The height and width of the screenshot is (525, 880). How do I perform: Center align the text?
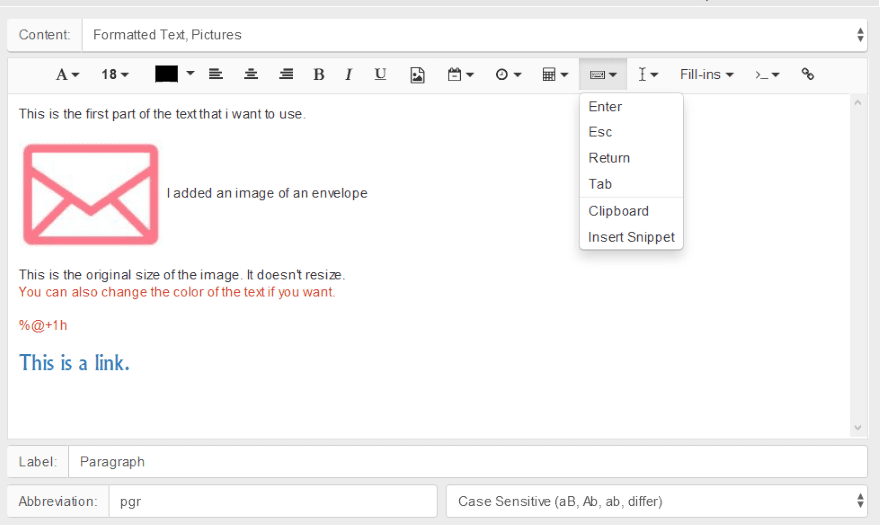pyautogui.click(x=251, y=74)
